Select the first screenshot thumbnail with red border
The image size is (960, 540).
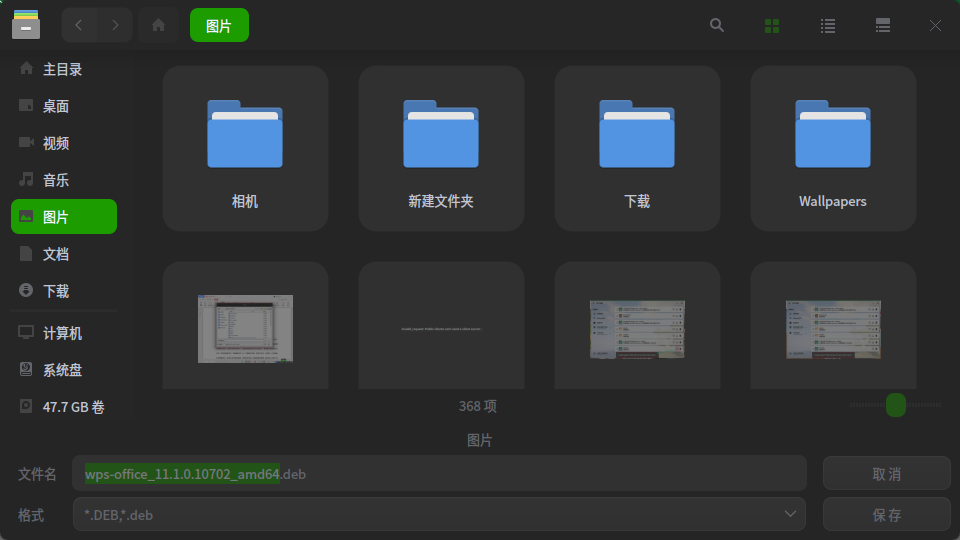coord(245,328)
